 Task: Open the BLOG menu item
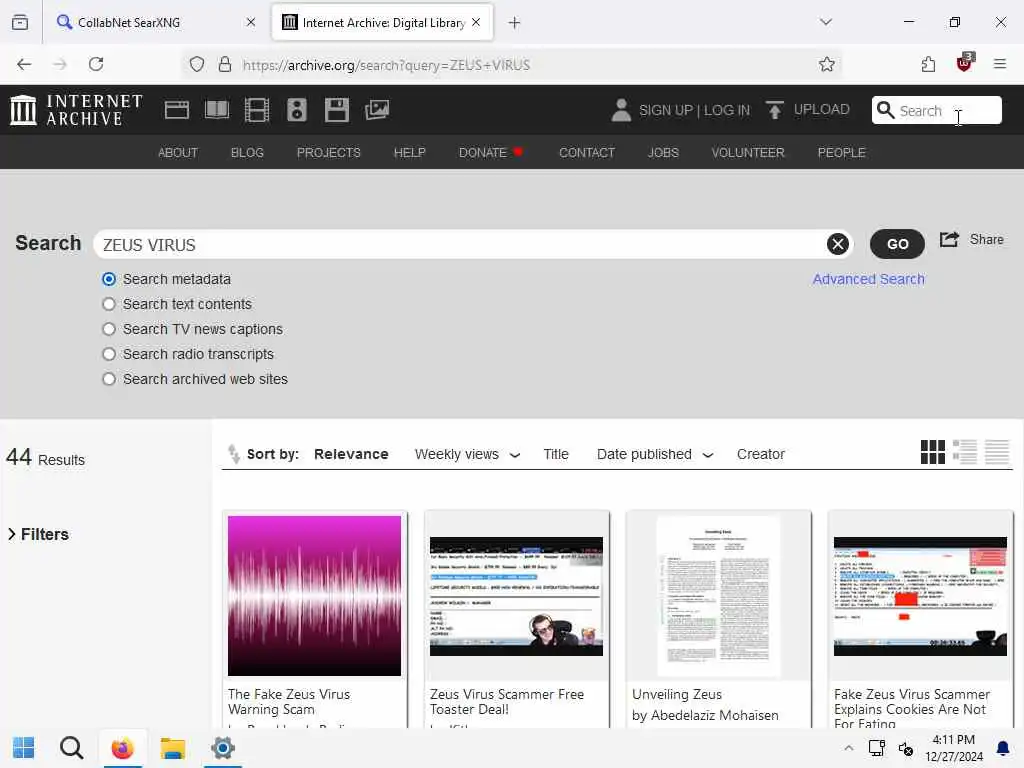(247, 153)
